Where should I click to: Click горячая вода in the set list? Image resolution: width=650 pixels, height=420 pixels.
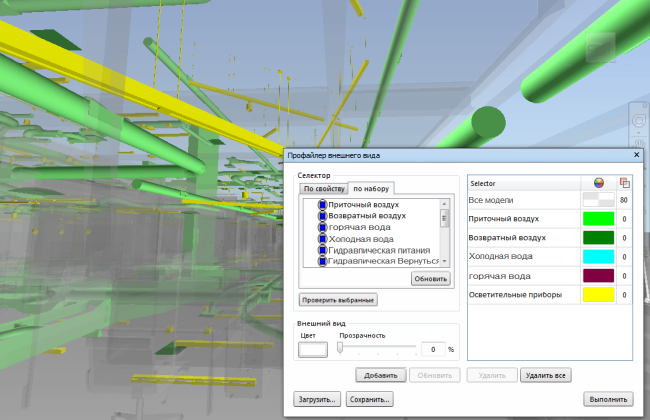pyautogui.click(x=359, y=228)
